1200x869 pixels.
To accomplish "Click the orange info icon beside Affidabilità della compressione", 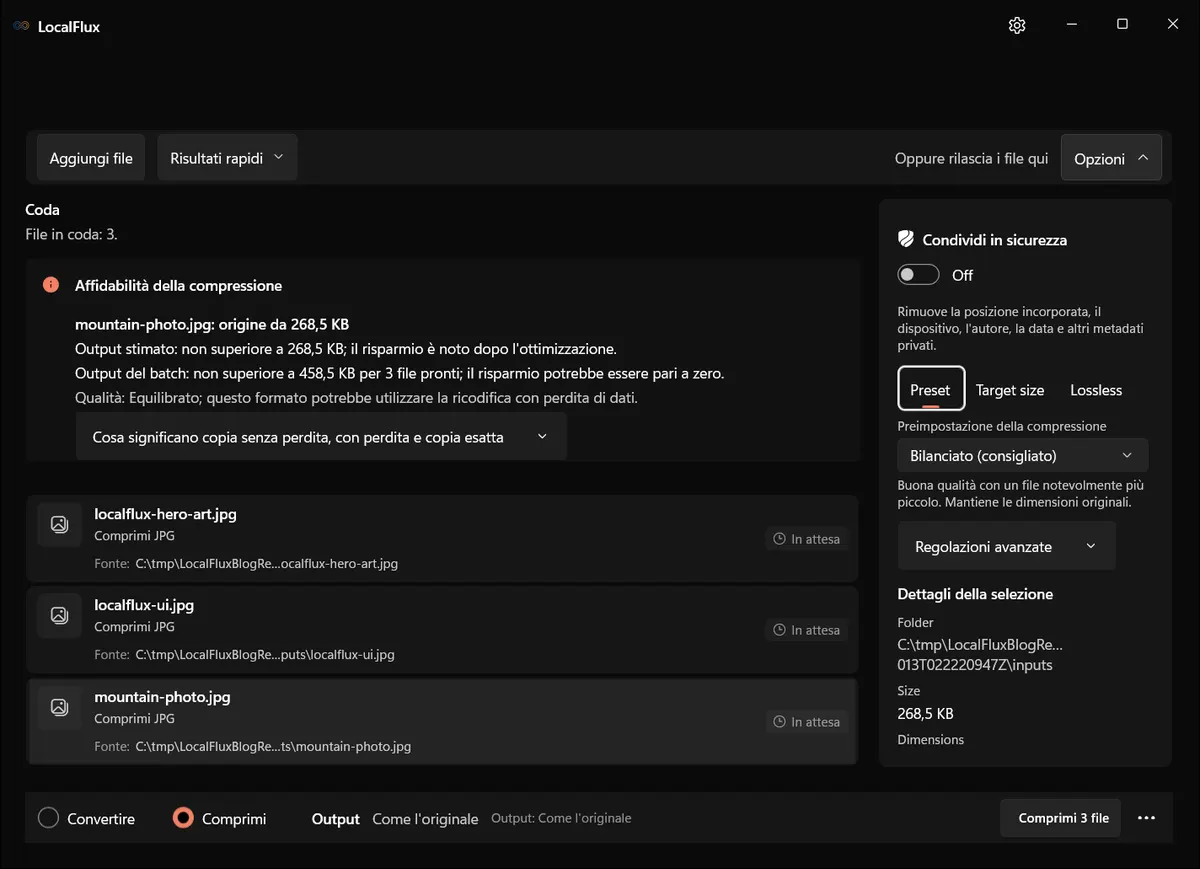I will click(x=51, y=285).
